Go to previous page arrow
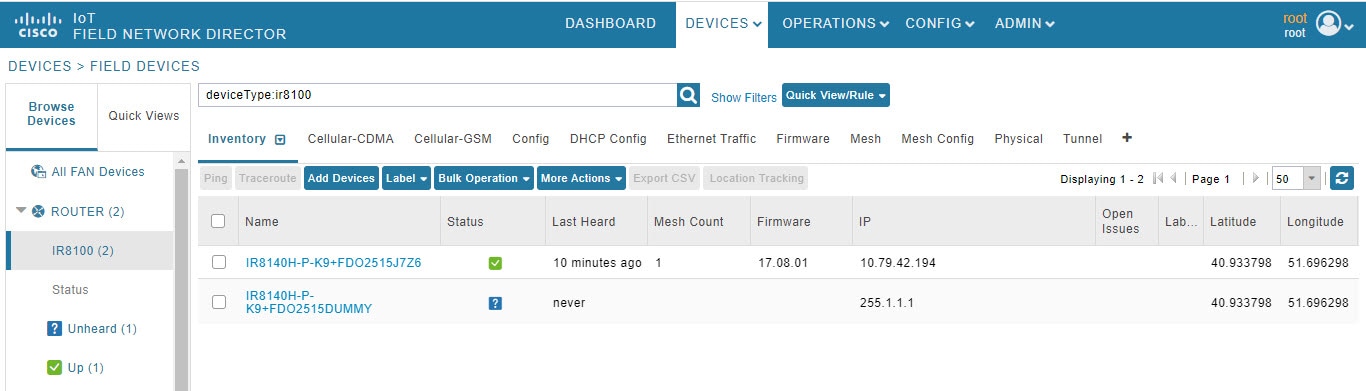1366x391 pixels. pos(1173,178)
